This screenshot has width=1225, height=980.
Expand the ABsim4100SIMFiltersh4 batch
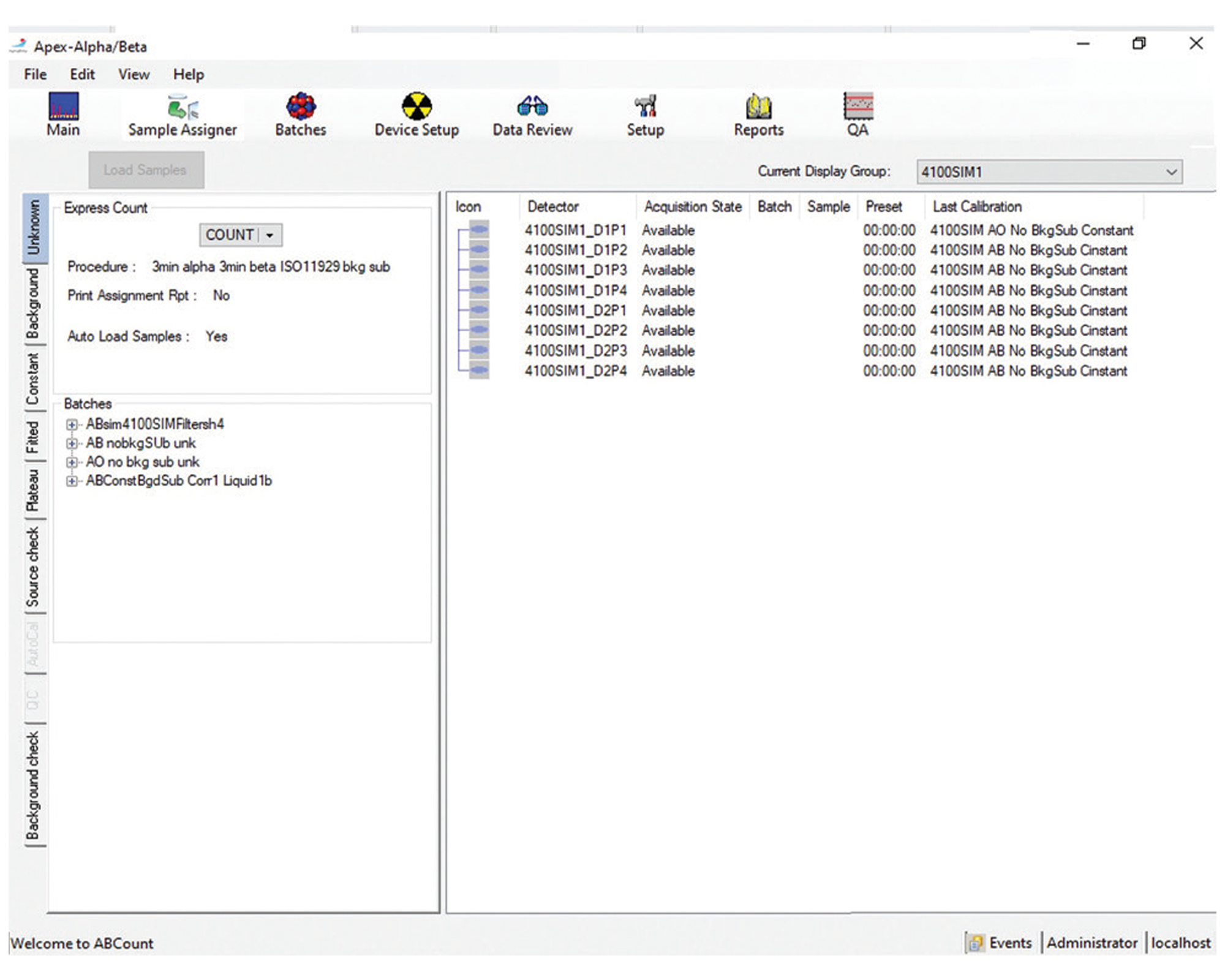coord(72,424)
